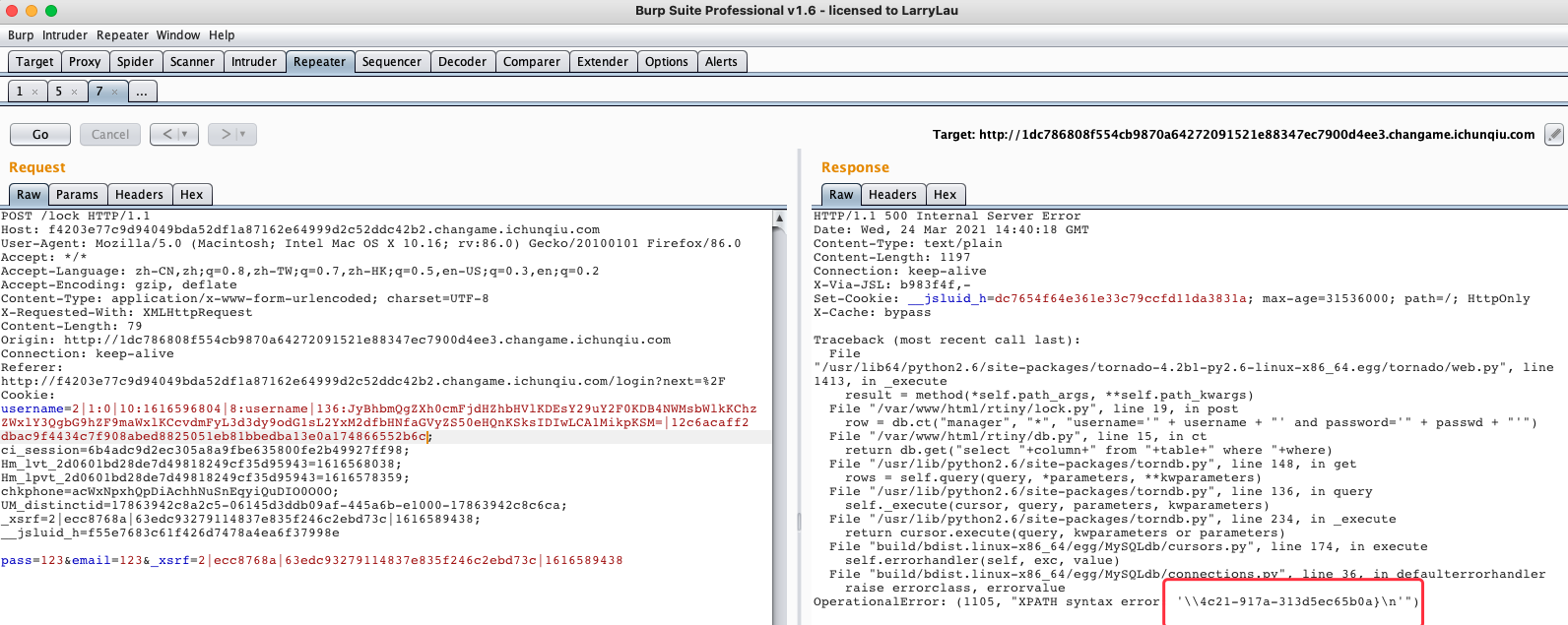Viewport: 1568px width, 625px height.
Task: Click the Traceback line in response
Action: click(947, 340)
